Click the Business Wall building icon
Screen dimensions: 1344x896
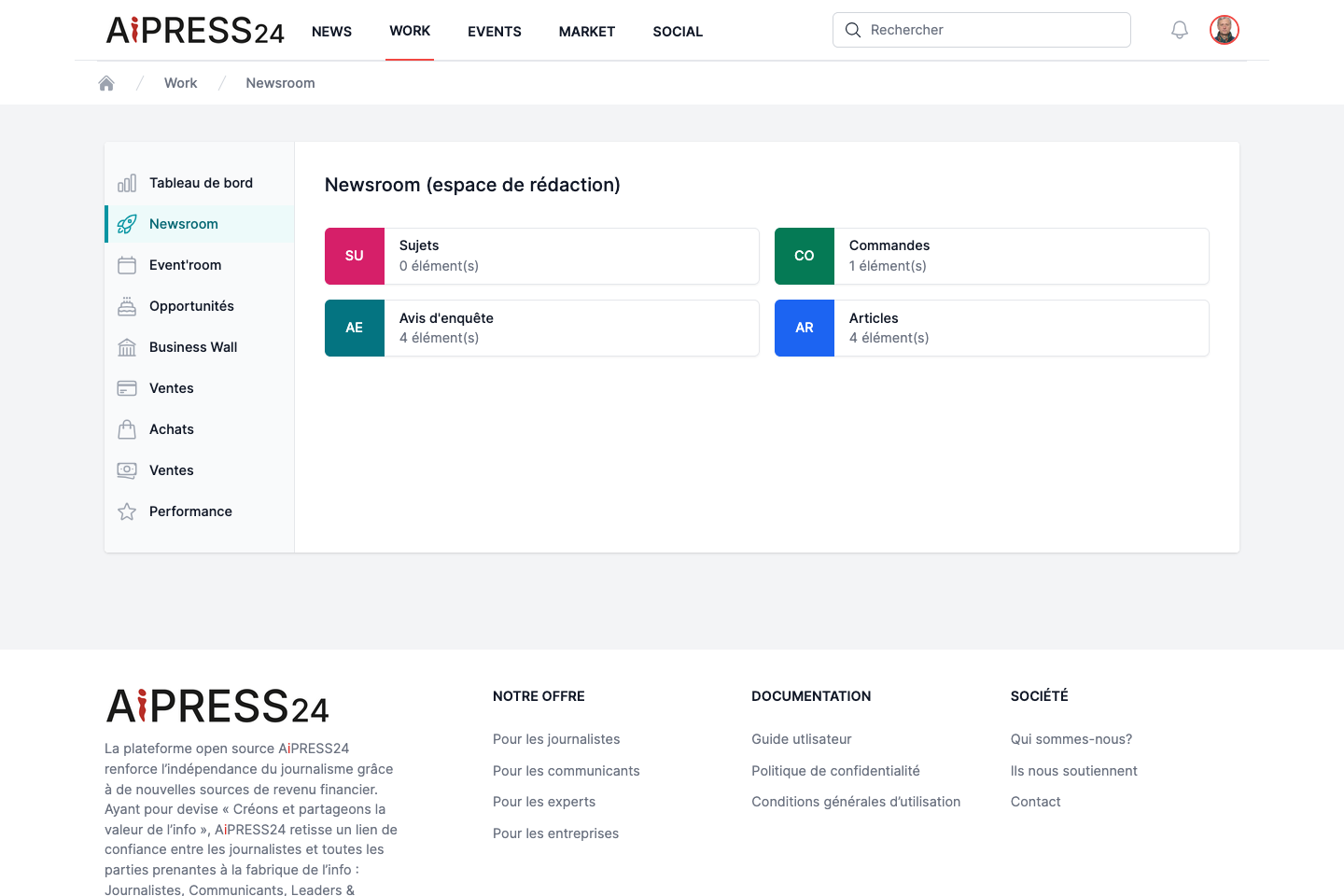tap(127, 347)
